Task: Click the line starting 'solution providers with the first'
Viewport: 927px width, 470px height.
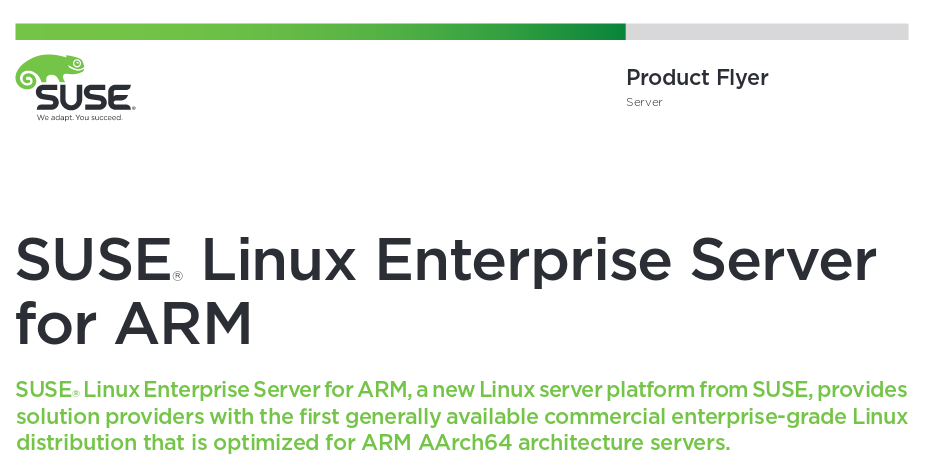Action: [x=462, y=417]
